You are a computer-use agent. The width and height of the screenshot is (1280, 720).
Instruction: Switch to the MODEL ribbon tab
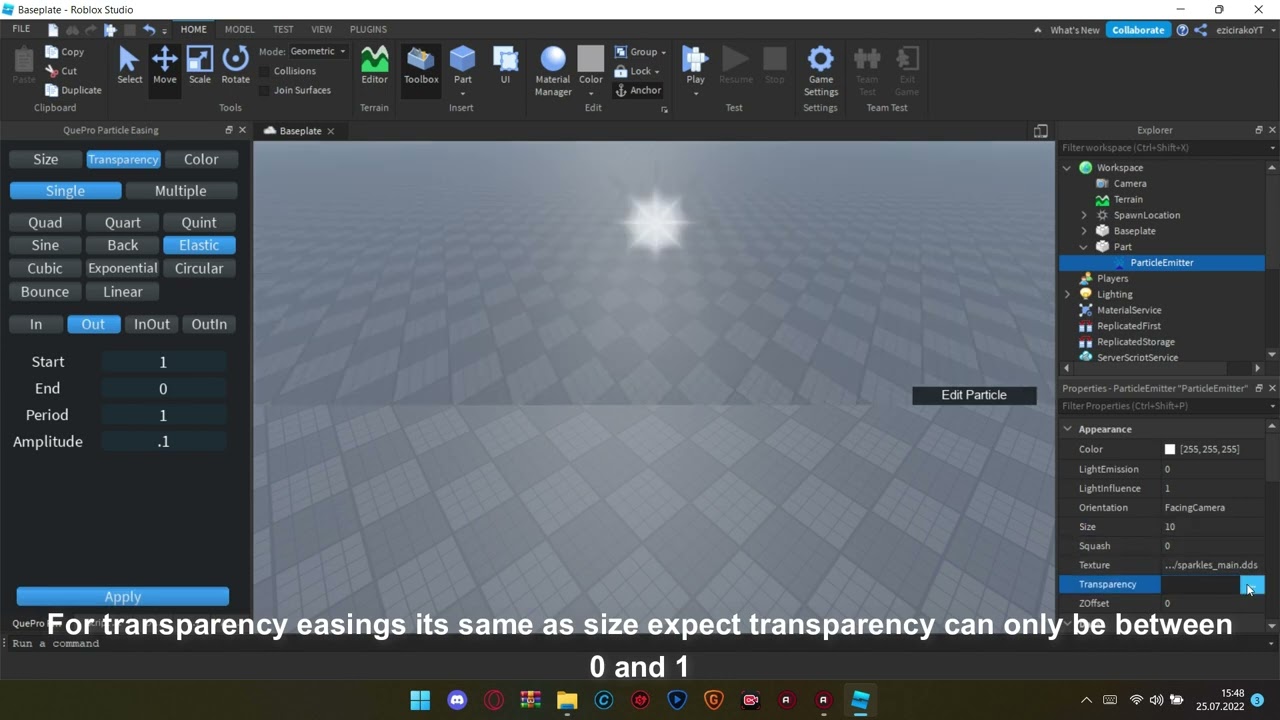tap(239, 29)
